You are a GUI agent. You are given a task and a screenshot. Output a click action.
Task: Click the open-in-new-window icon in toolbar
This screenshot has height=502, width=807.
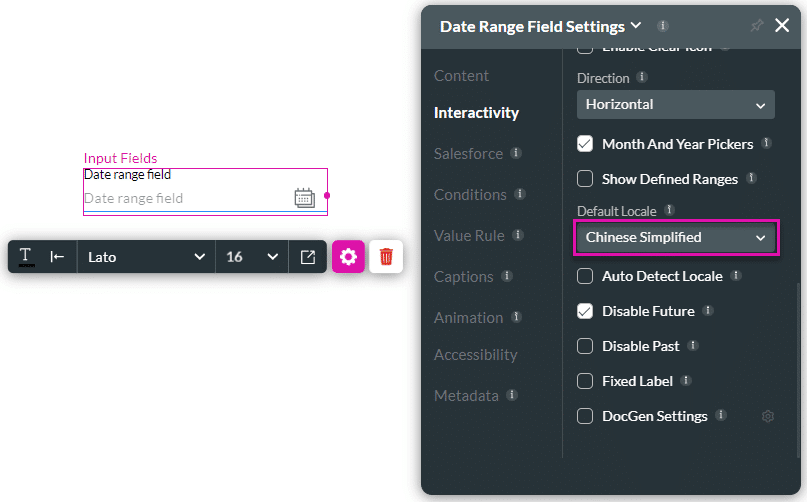pyautogui.click(x=308, y=257)
